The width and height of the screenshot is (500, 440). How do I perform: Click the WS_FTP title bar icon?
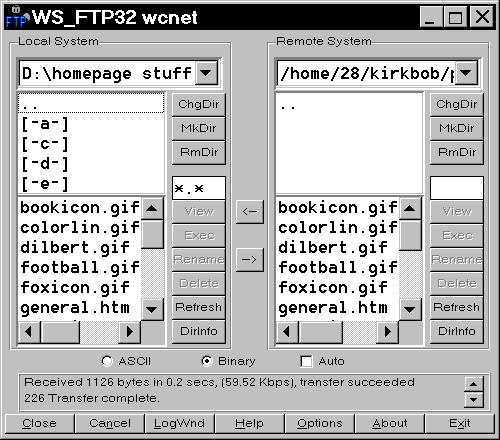point(17,17)
